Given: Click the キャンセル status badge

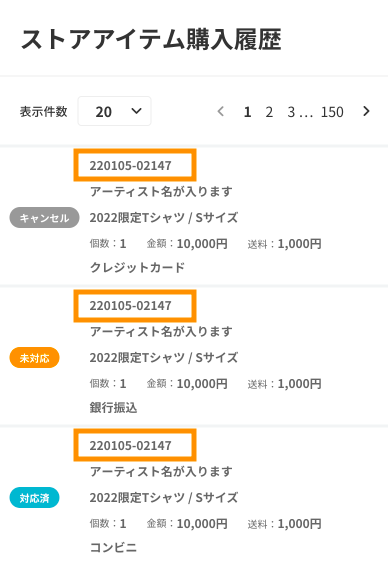Looking at the screenshot, I should click(44, 218).
